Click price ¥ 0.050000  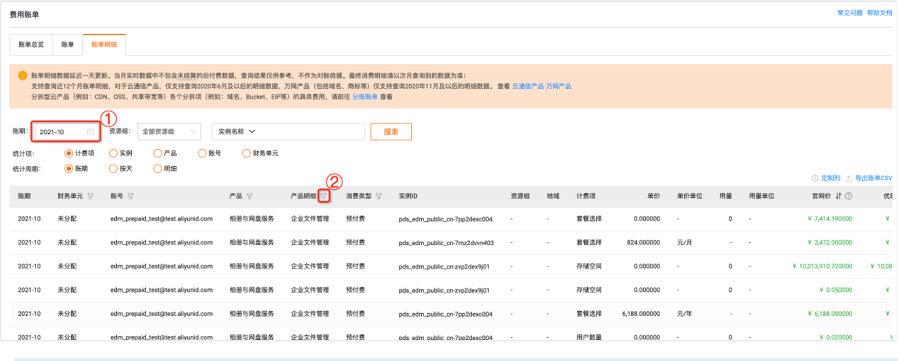[x=835, y=290]
